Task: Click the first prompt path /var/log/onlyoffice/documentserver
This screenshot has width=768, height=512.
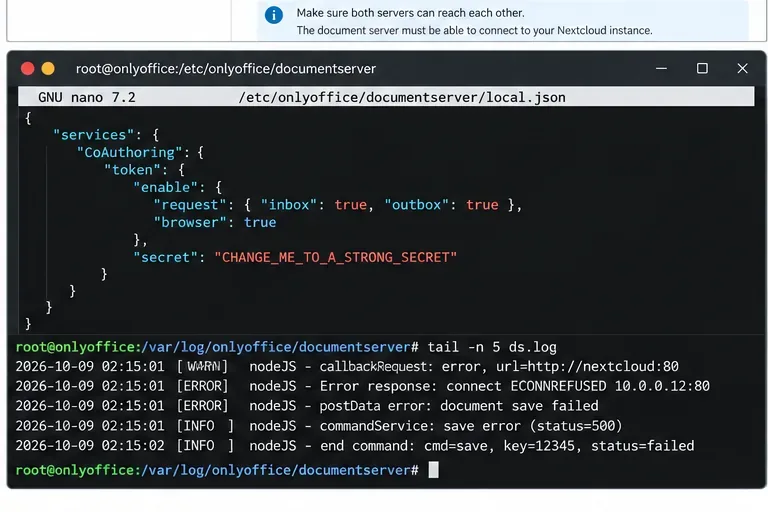Action: (275, 347)
